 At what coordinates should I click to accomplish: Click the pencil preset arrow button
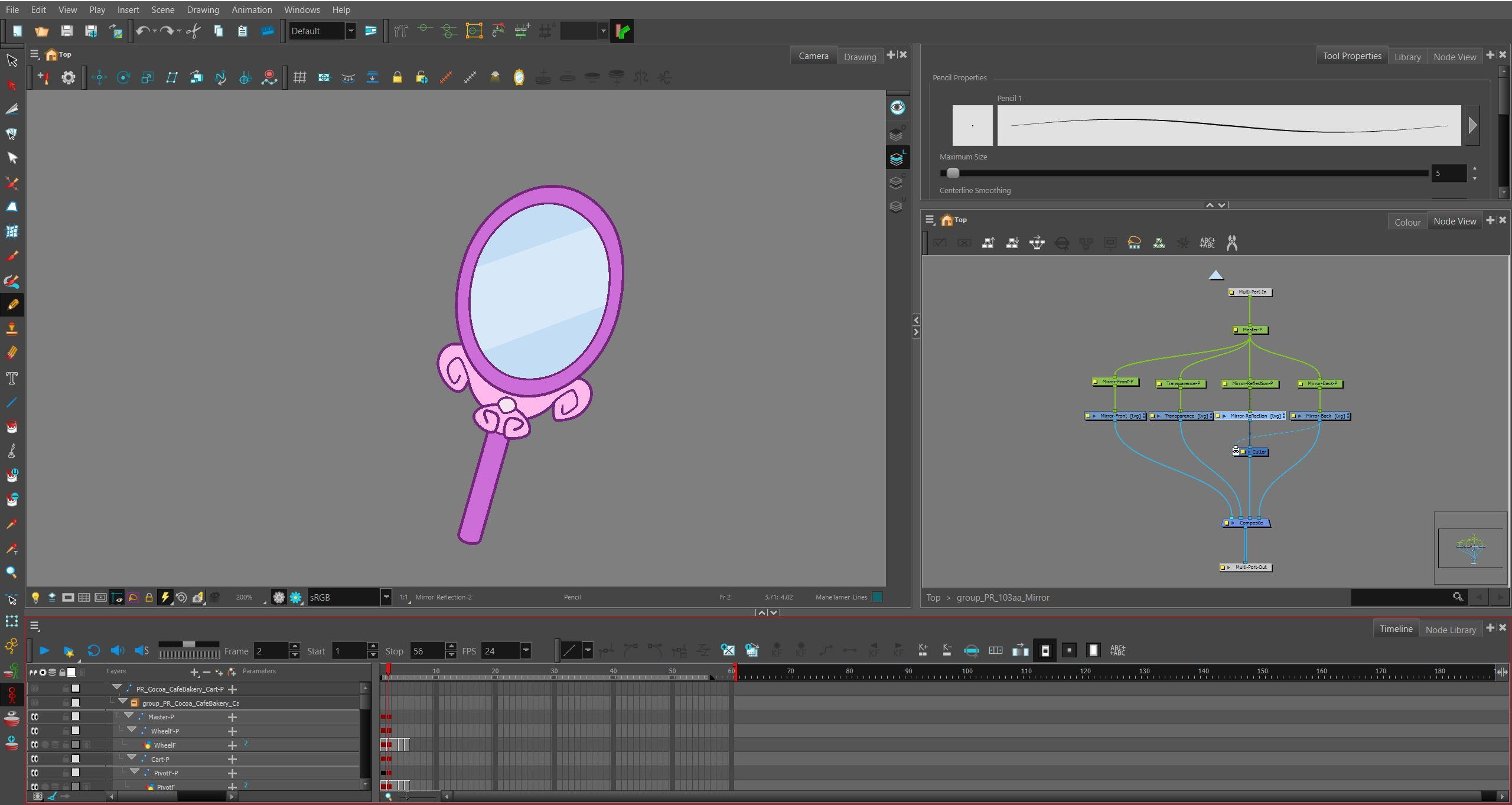[x=1472, y=125]
